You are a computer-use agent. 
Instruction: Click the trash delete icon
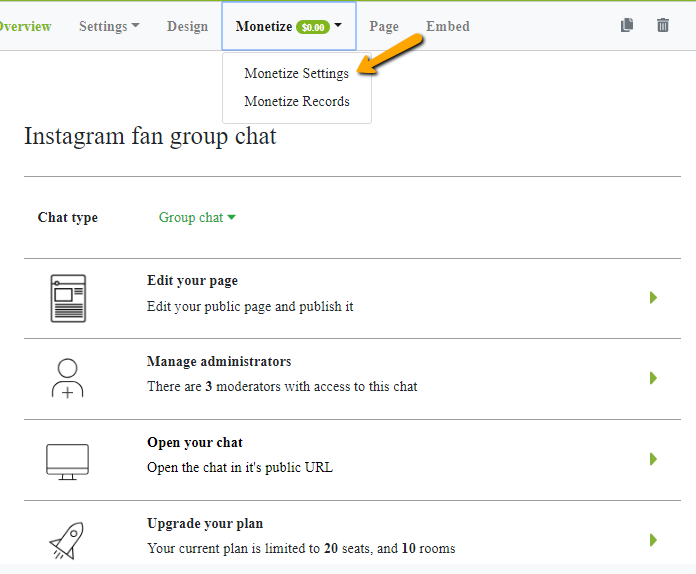click(x=663, y=25)
